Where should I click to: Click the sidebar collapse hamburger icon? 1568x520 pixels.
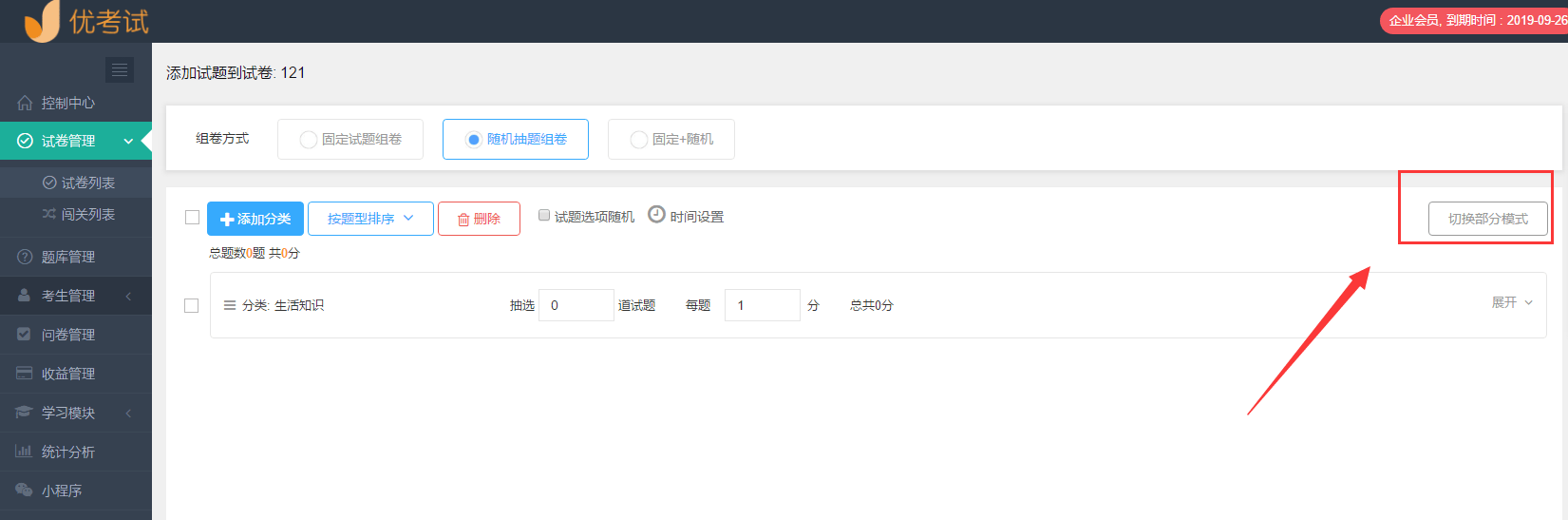120,69
